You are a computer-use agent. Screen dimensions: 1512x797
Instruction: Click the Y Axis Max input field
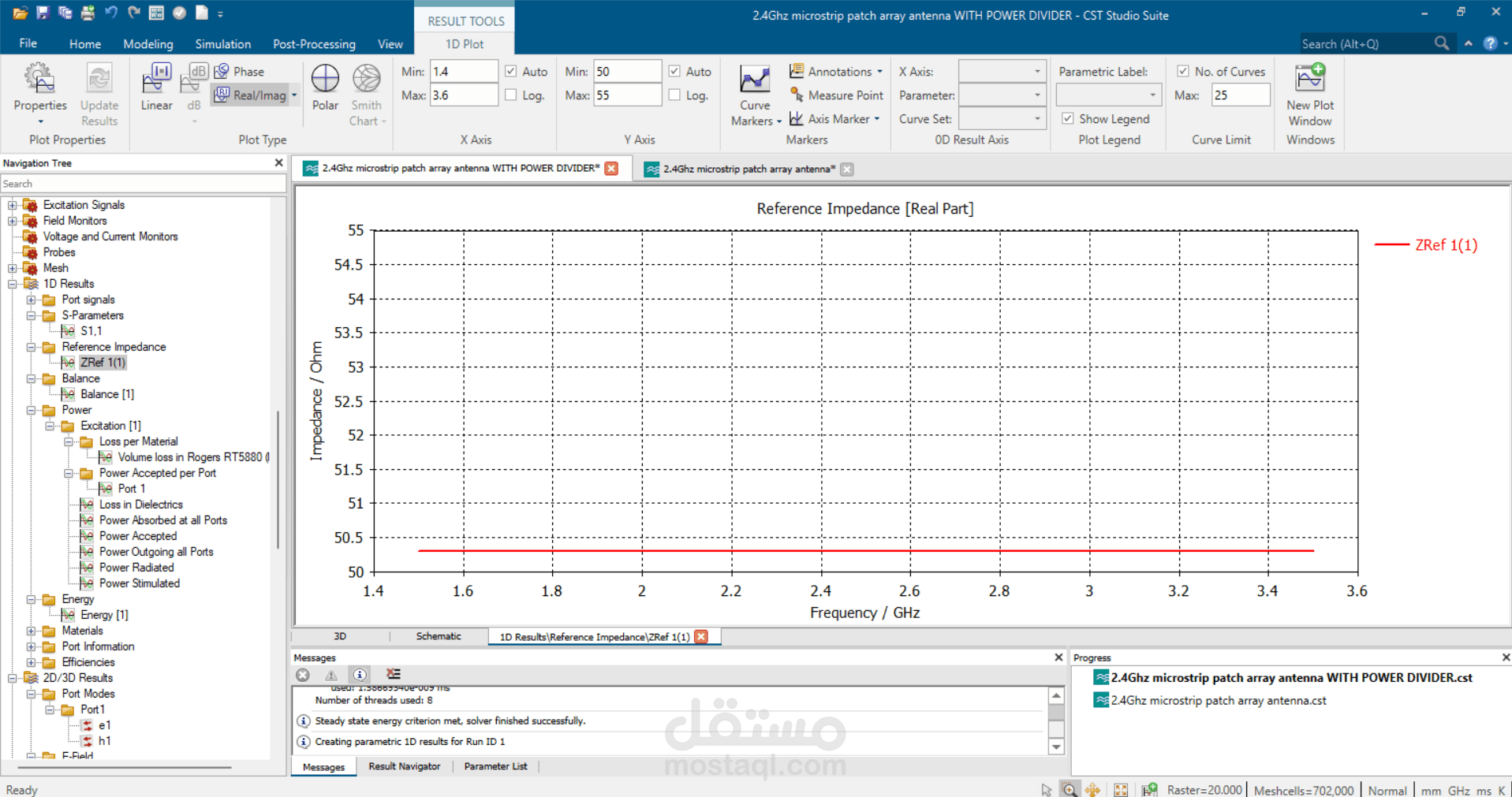[x=627, y=95]
